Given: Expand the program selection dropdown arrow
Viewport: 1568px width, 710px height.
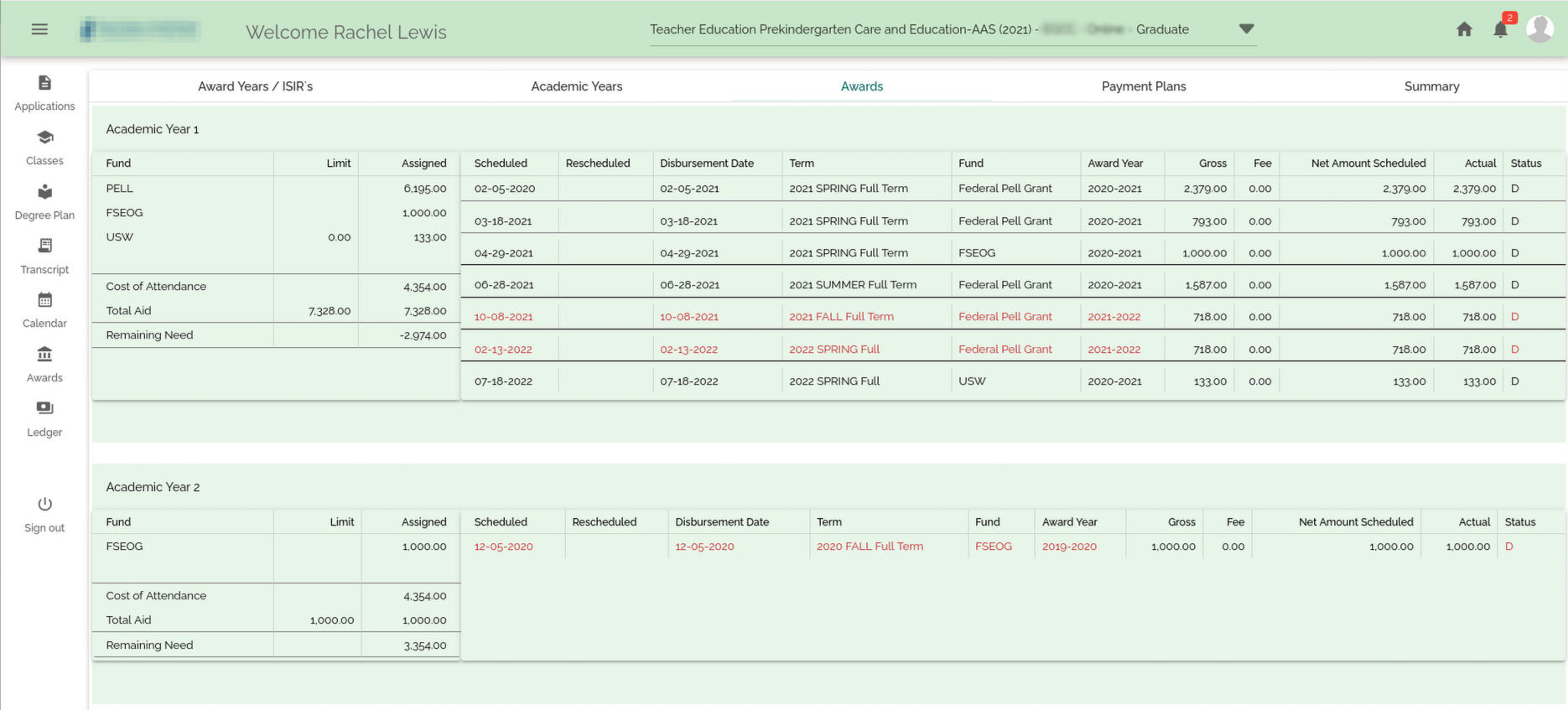Looking at the screenshot, I should 1246,29.
